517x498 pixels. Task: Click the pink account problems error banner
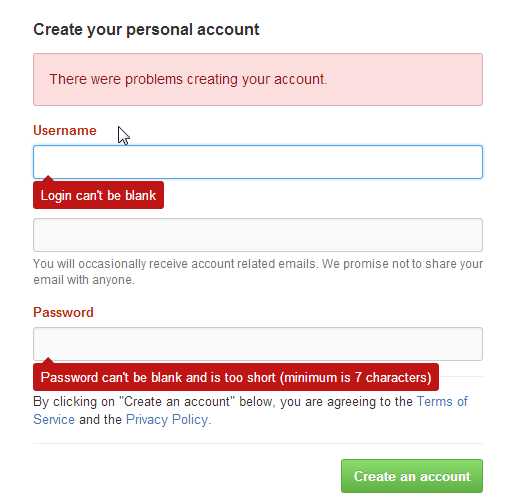[258, 79]
